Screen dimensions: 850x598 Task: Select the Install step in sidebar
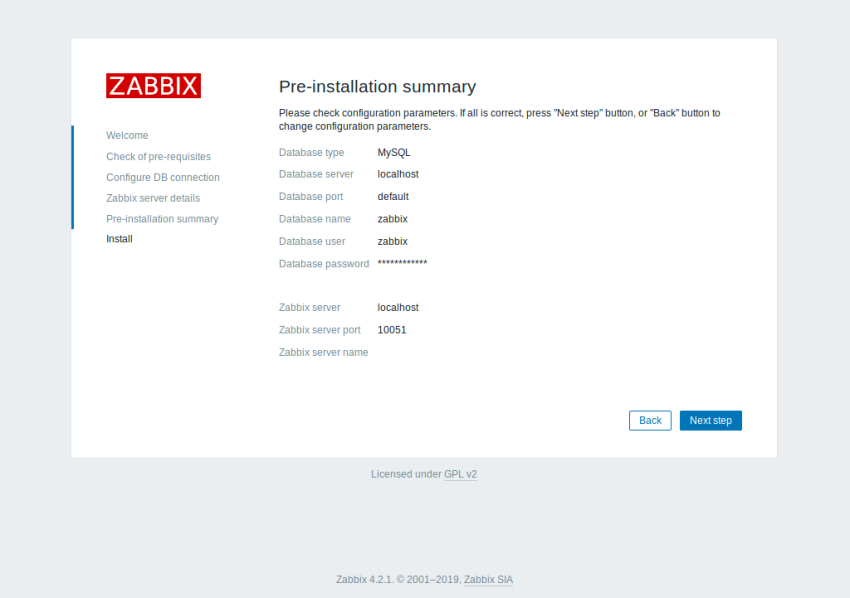tap(119, 239)
